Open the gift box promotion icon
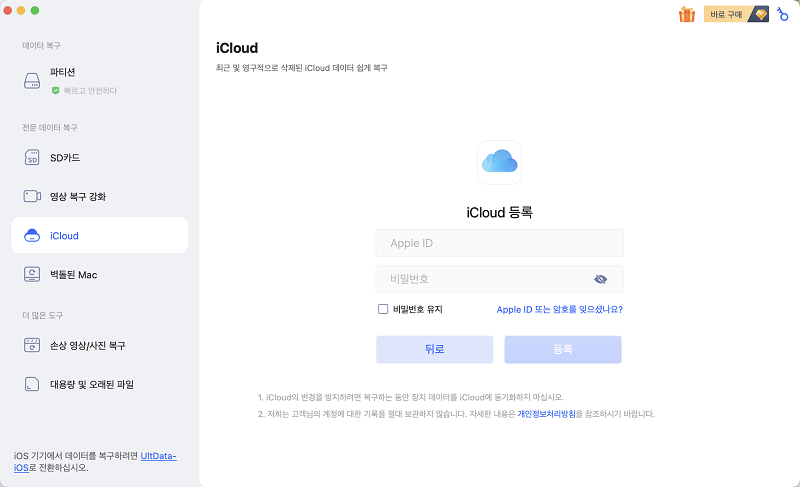The height and width of the screenshot is (487, 800). point(687,14)
